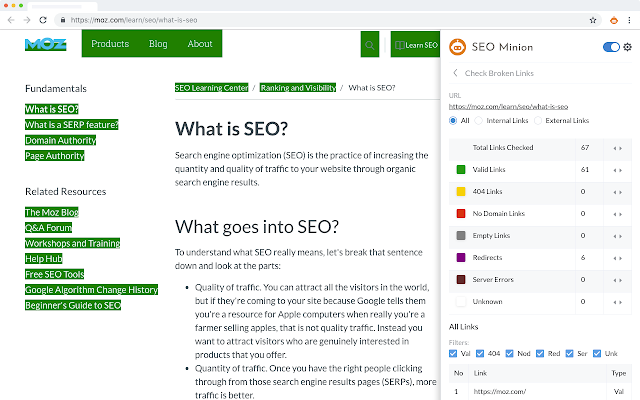Open the Chrome three-dot menu
640x400 pixels.
pyautogui.click(x=626, y=19)
